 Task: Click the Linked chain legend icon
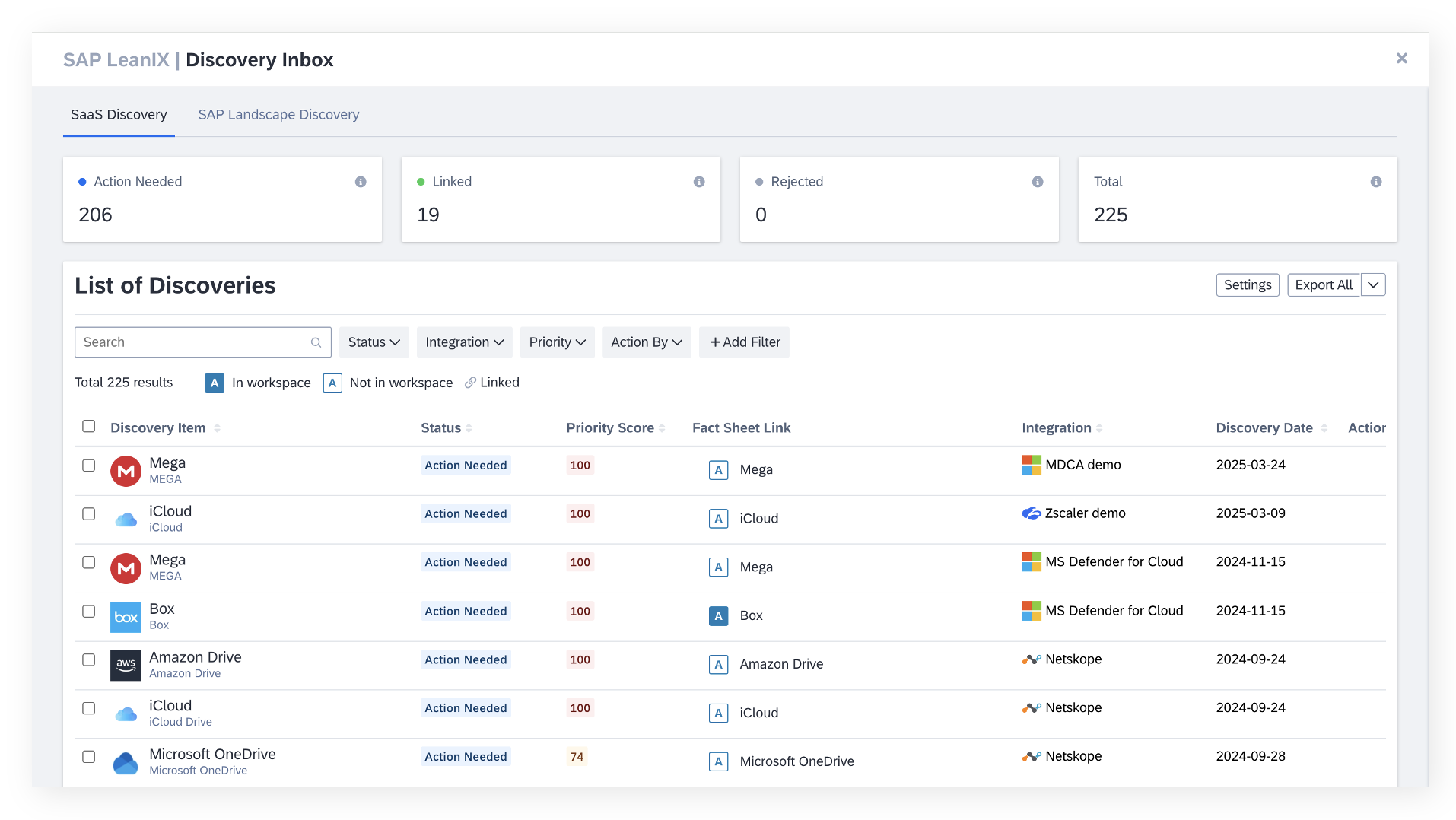click(x=470, y=383)
